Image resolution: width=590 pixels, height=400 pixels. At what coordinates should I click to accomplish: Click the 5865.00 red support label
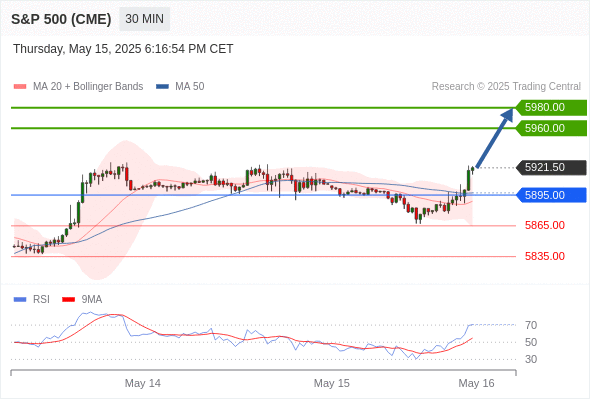pos(545,225)
